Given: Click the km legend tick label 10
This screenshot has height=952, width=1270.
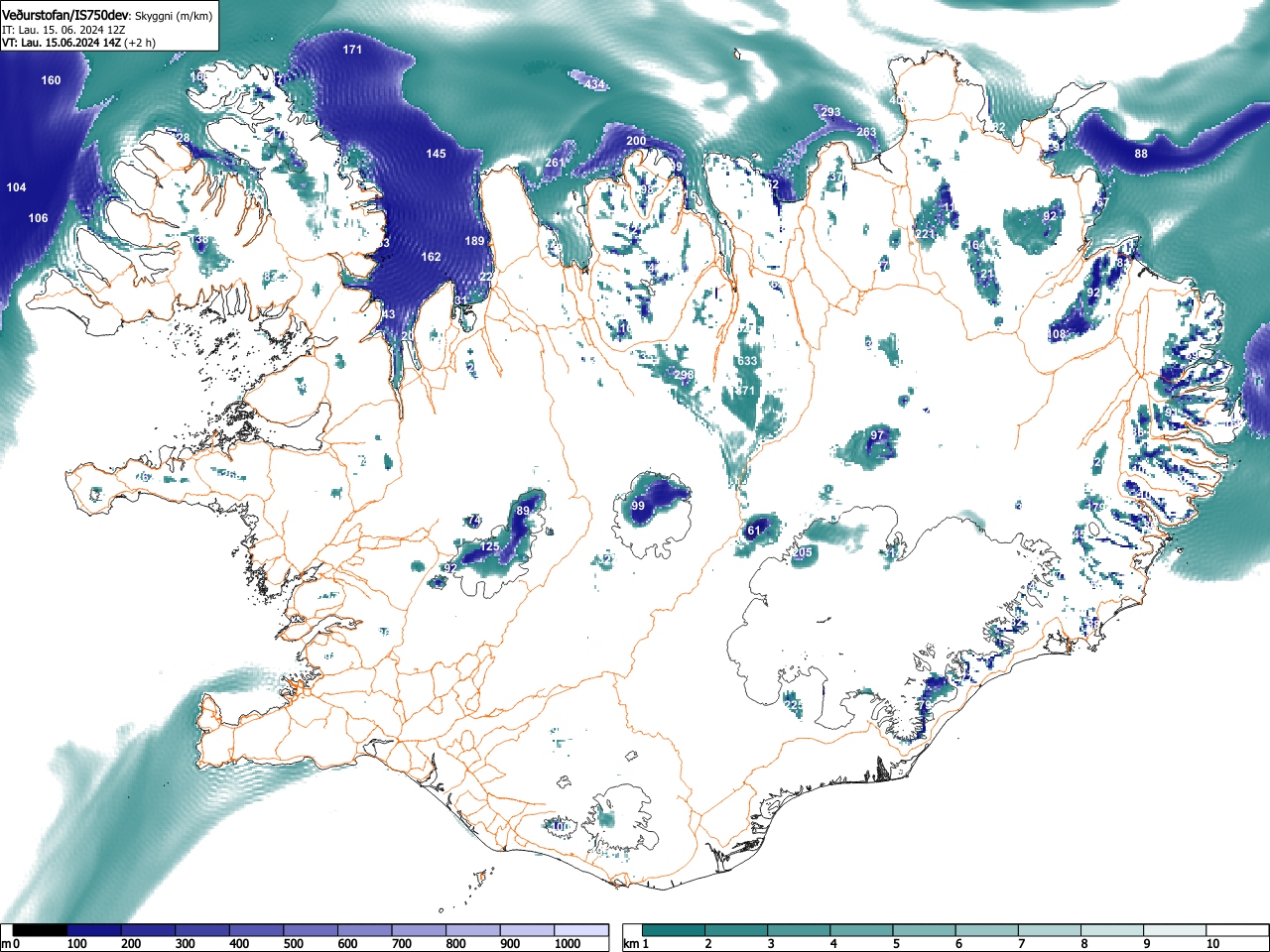Looking at the screenshot, I should click(x=1212, y=944).
